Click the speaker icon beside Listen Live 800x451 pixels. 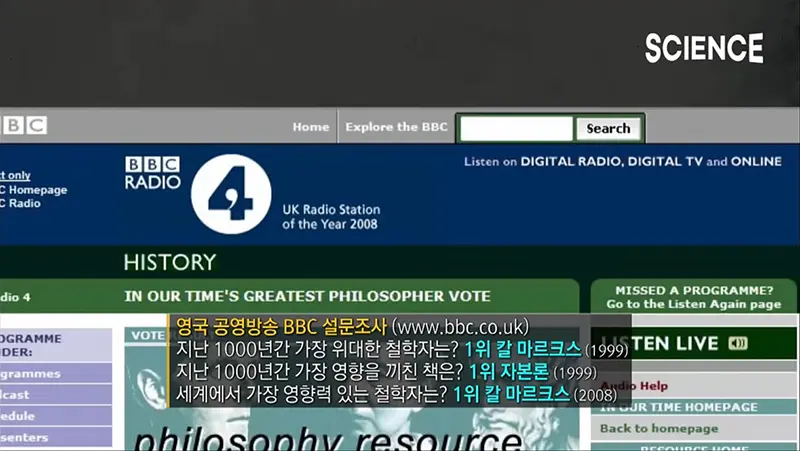pos(738,343)
